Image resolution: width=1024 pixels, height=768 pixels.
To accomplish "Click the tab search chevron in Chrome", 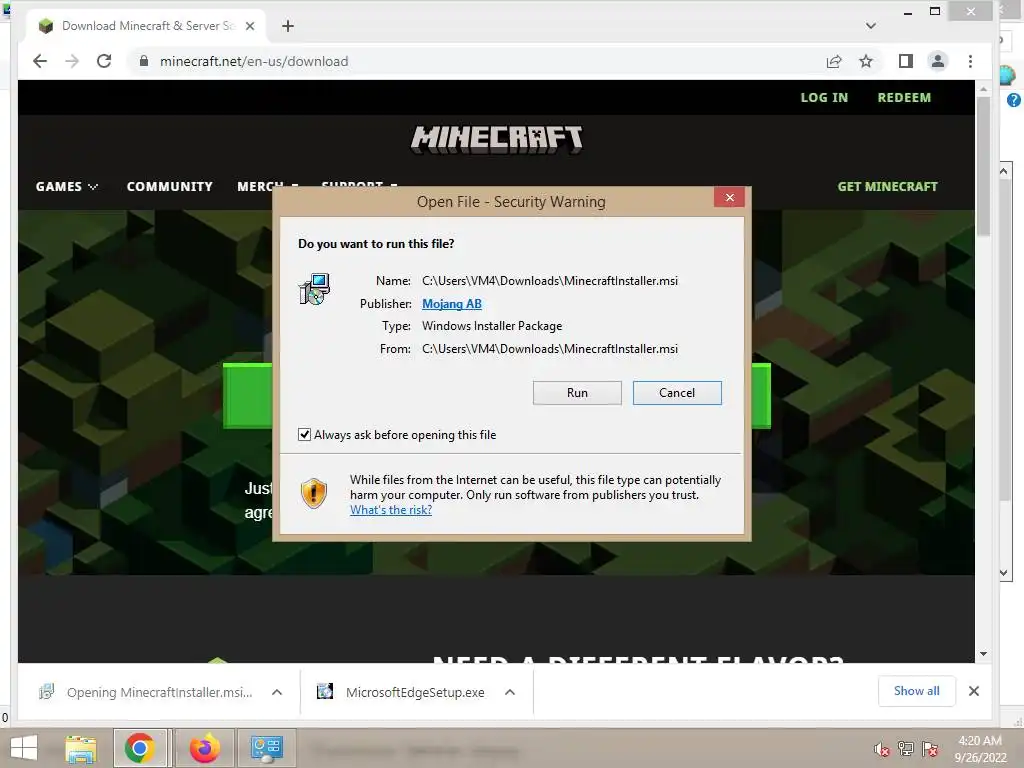I will pos(871,26).
